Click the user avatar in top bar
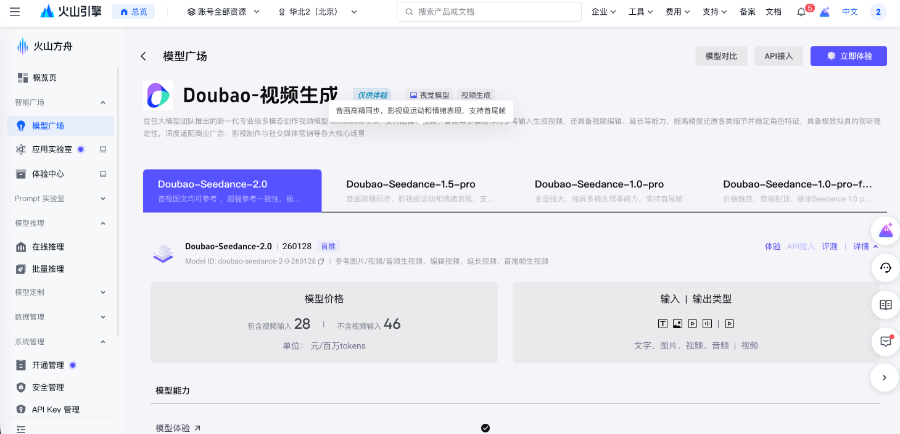The image size is (900, 434). coord(878,12)
